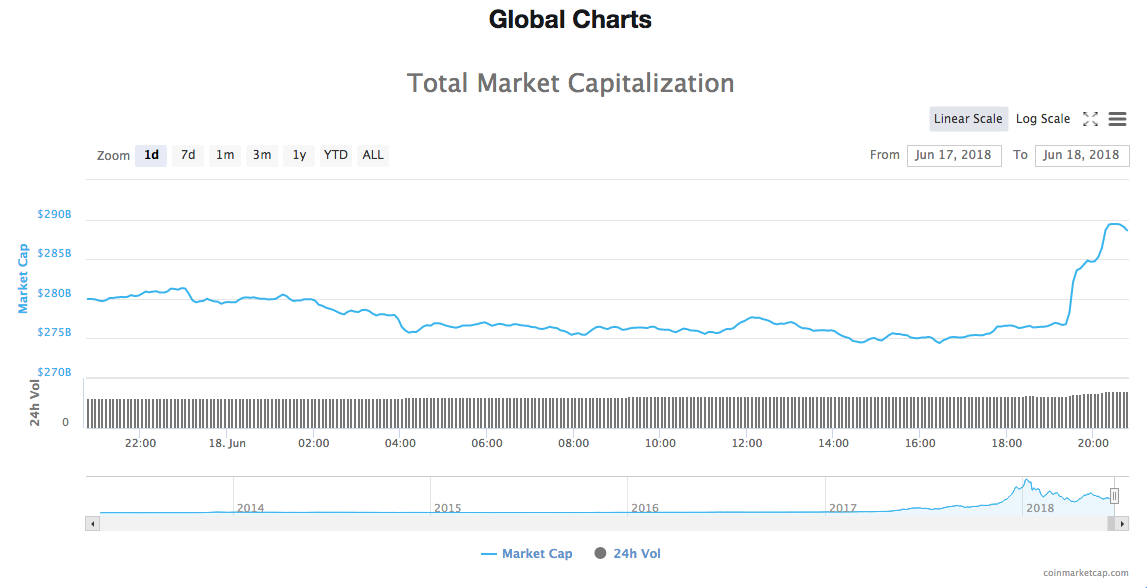Click the active 1d zoom button

click(x=151, y=155)
